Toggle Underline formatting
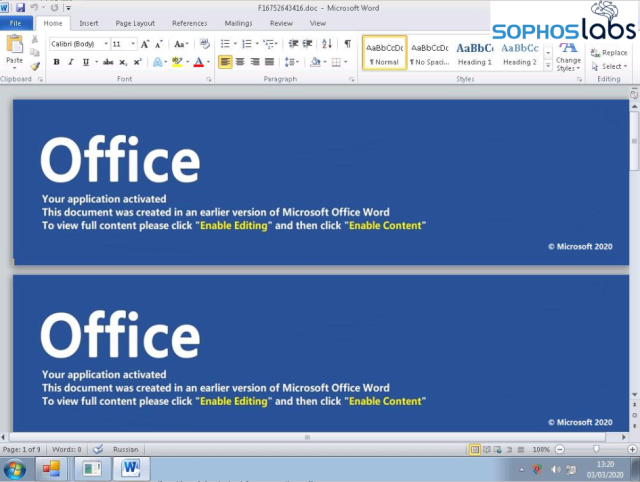640x482 pixels. (86, 62)
